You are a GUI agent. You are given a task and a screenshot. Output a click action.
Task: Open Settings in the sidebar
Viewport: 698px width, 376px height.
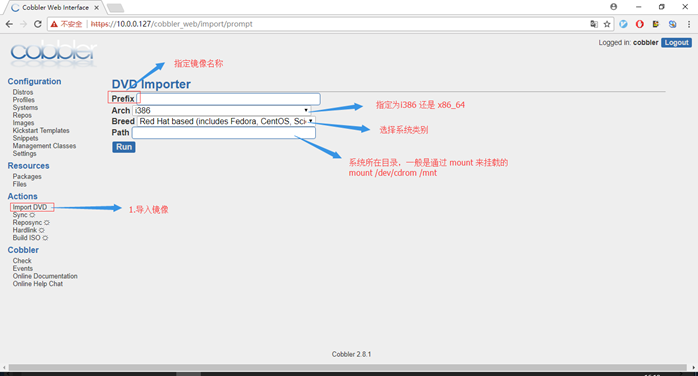pyautogui.click(x=24, y=153)
